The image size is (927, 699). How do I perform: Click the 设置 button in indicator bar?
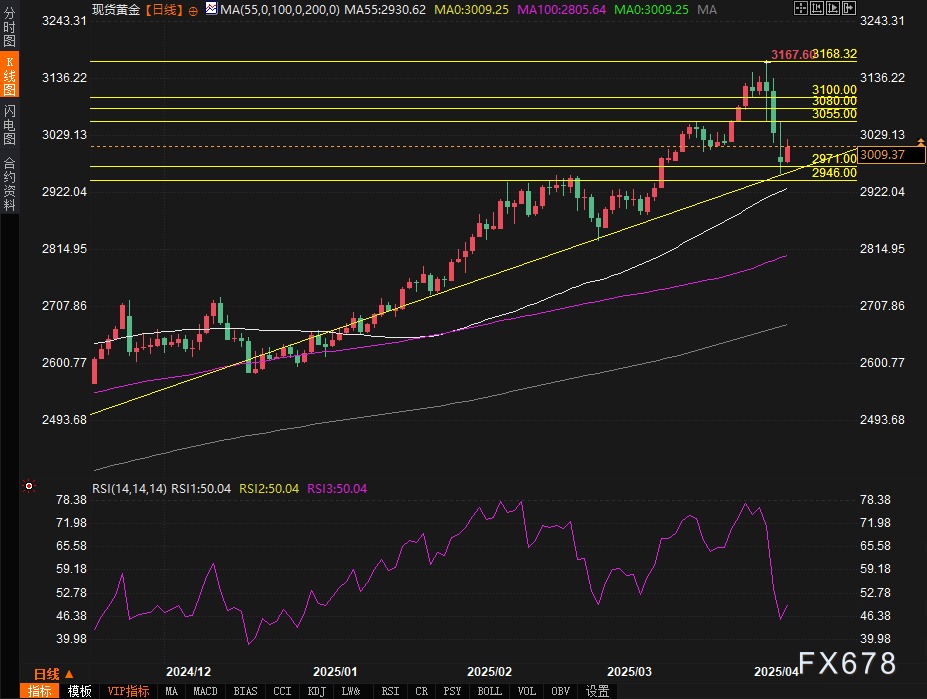click(x=597, y=691)
